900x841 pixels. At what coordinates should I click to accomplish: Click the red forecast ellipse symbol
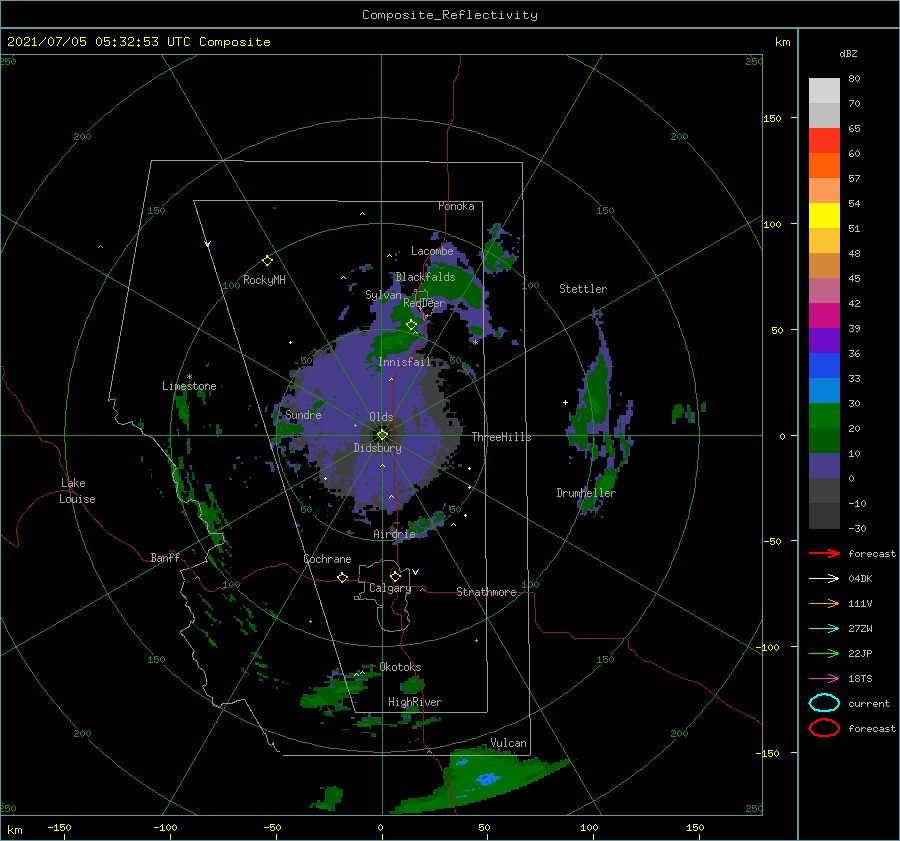824,728
